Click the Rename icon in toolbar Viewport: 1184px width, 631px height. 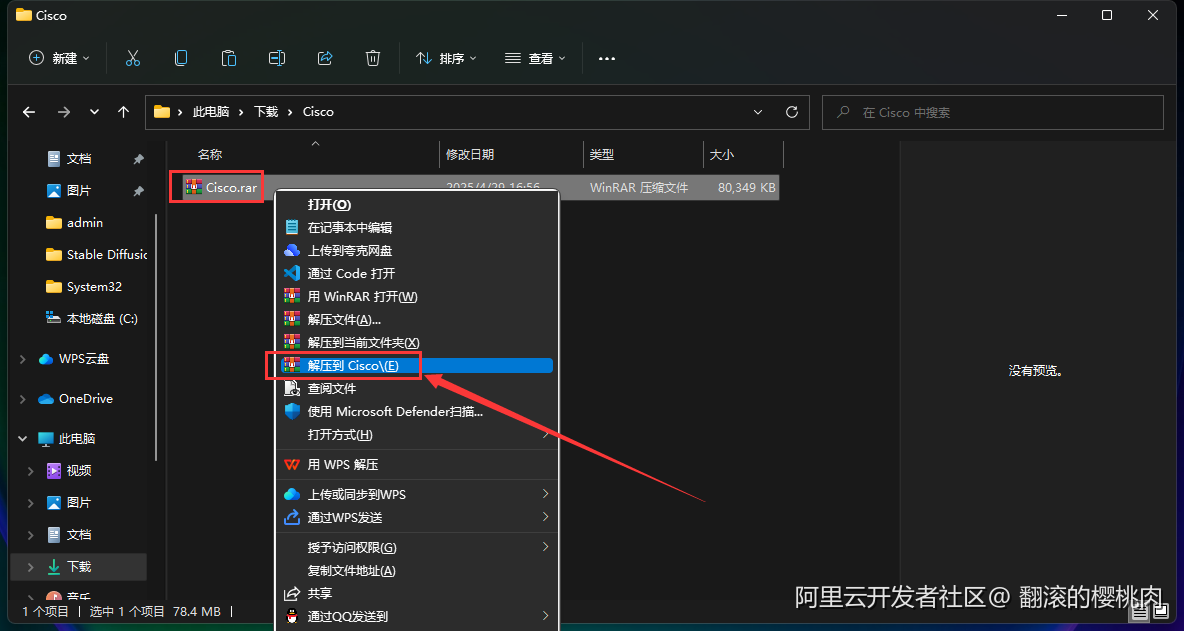coord(276,58)
